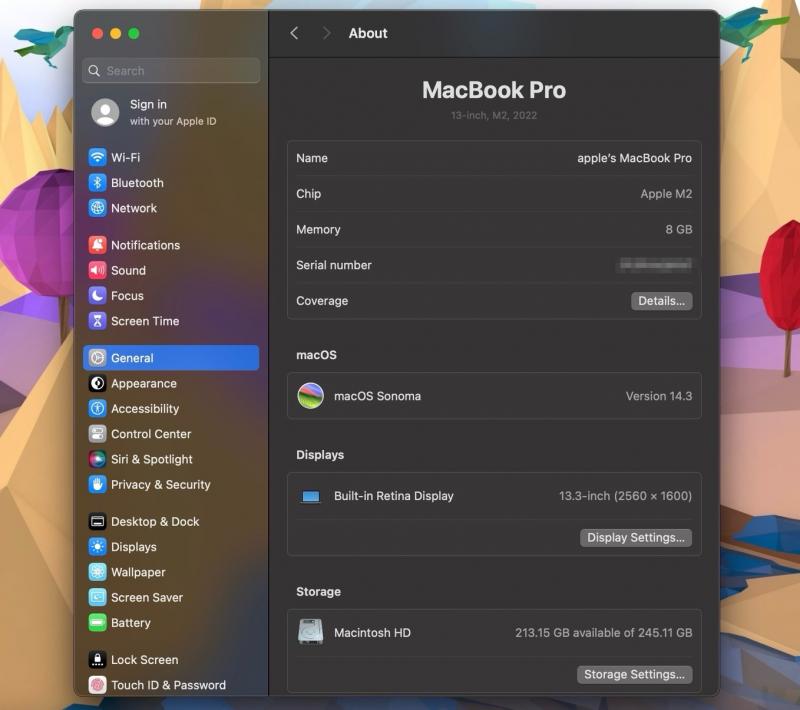Click the About title in header
The image size is (800, 710).
368,33
